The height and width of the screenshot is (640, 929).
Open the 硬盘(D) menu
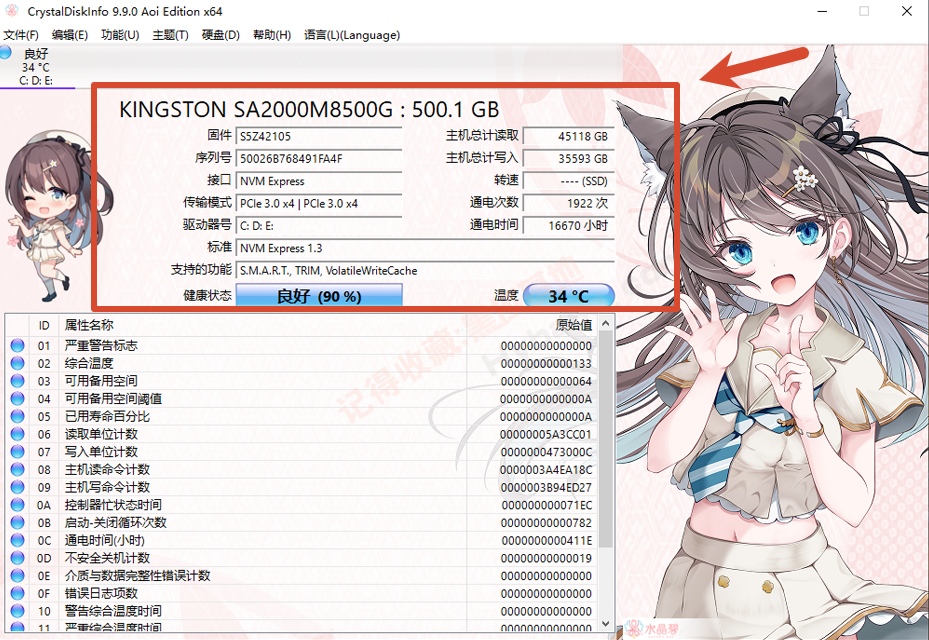click(x=220, y=35)
